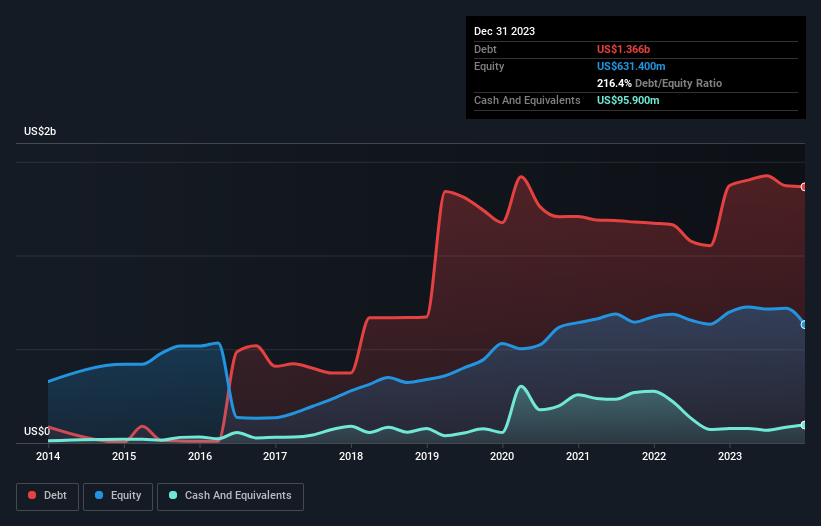Click the 2017 x-axis label

pyautogui.click(x=275, y=456)
